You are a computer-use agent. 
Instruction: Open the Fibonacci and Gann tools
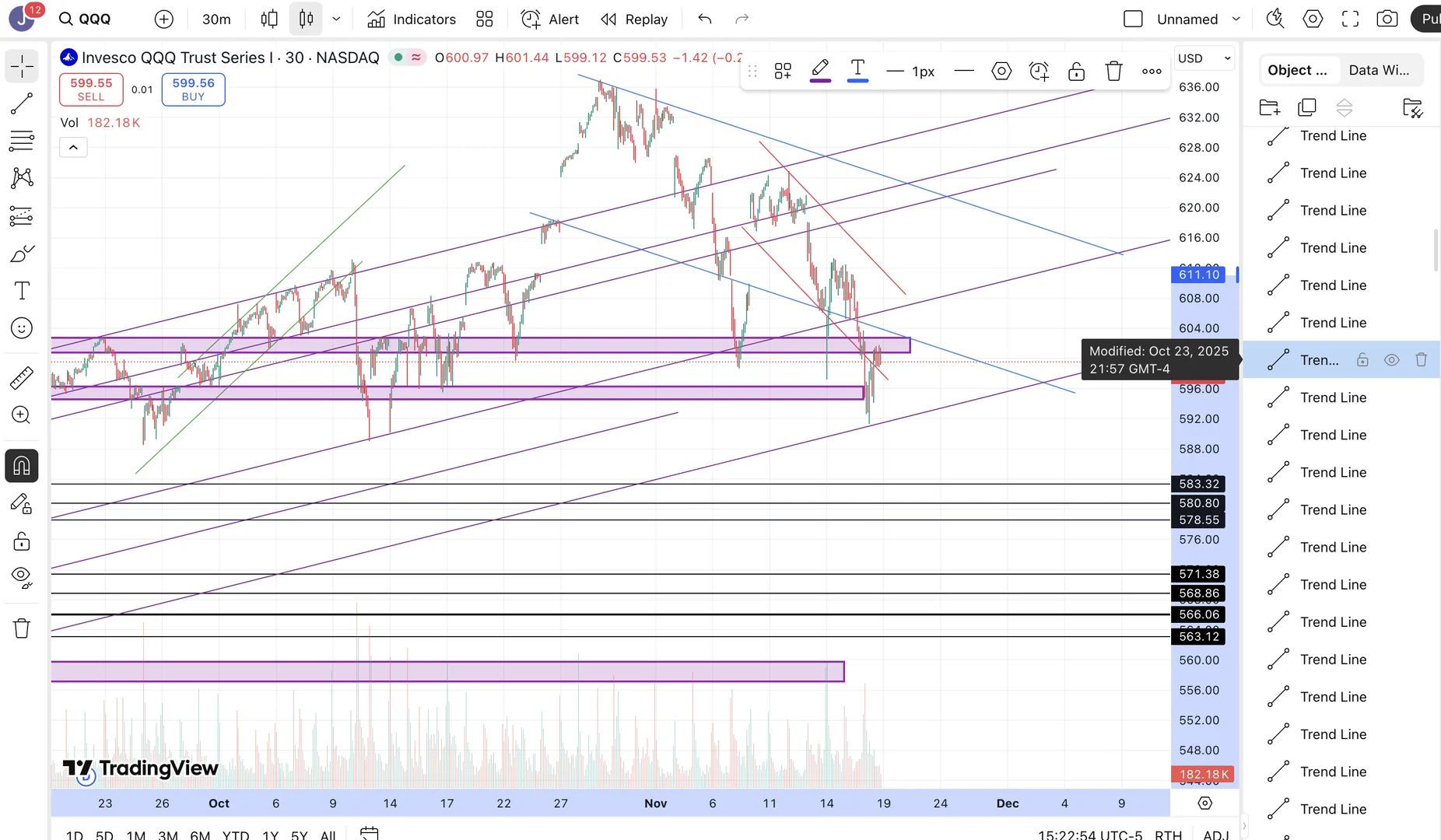[22, 141]
